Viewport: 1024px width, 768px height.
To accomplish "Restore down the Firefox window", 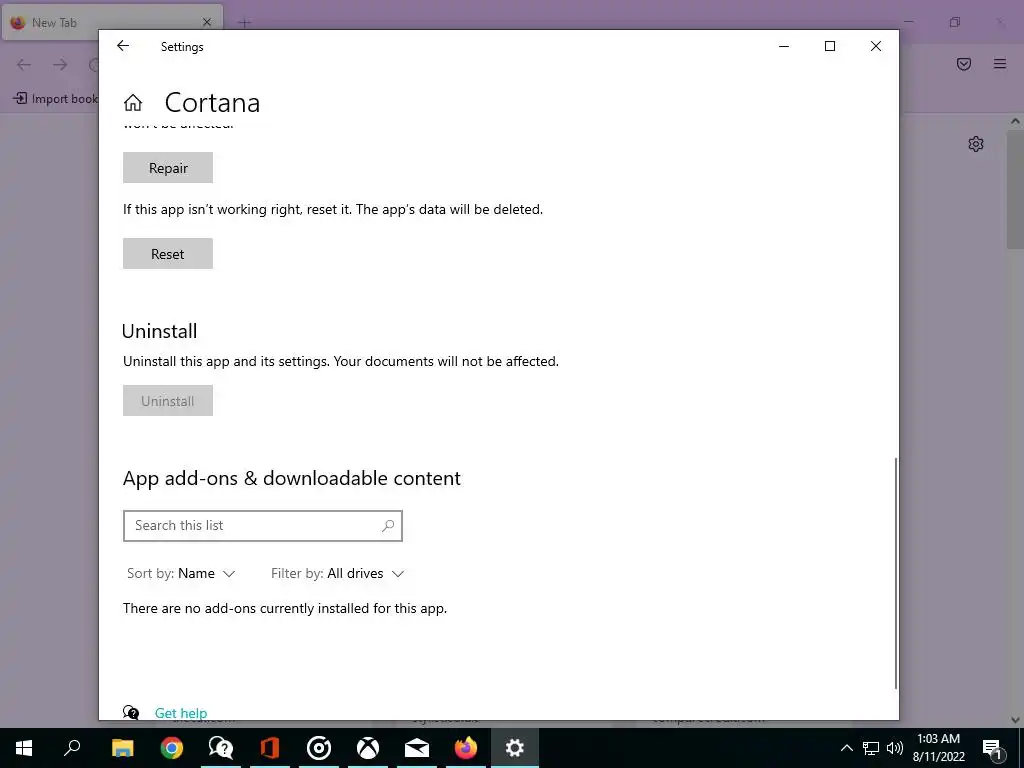I will tap(955, 22).
